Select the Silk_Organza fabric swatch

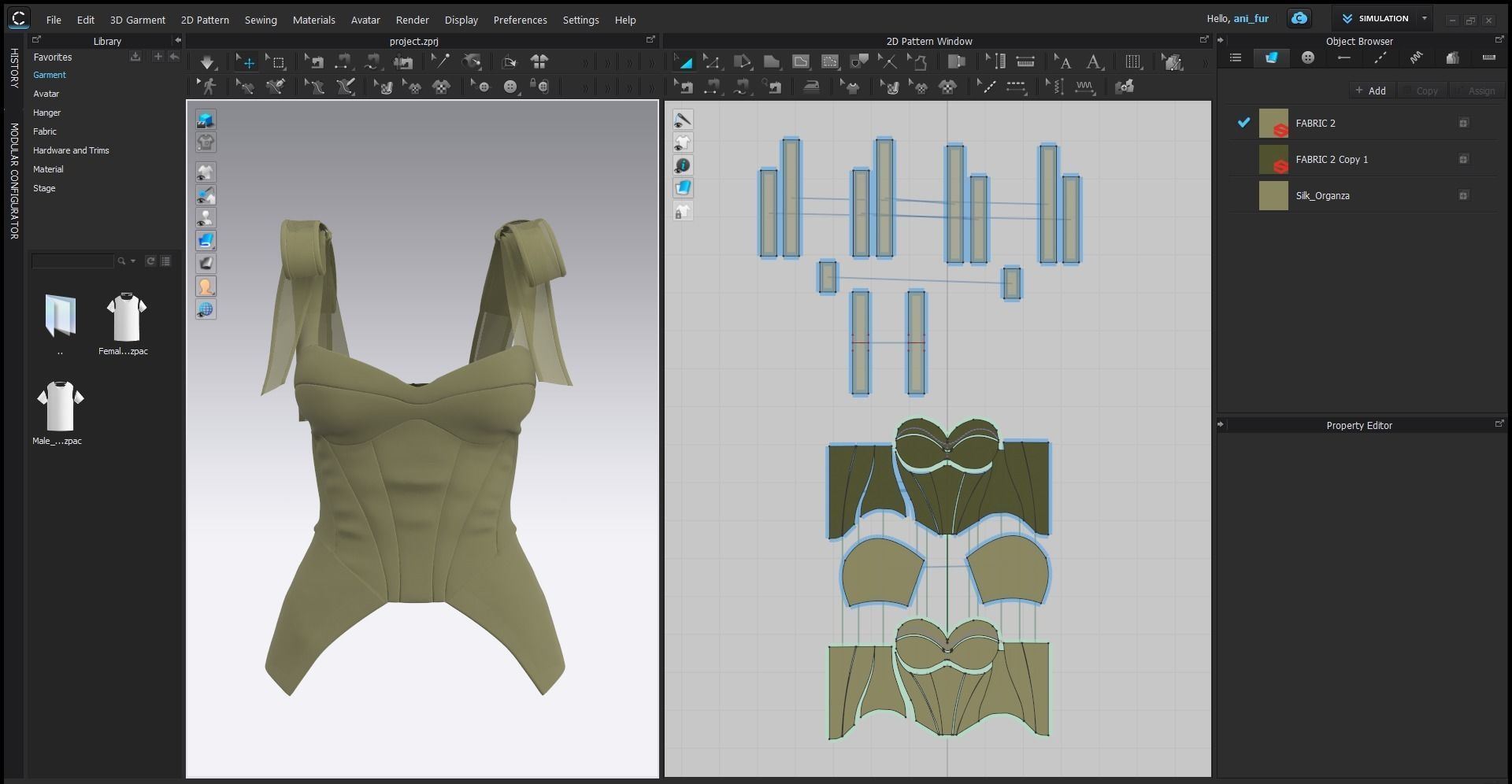(1273, 195)
